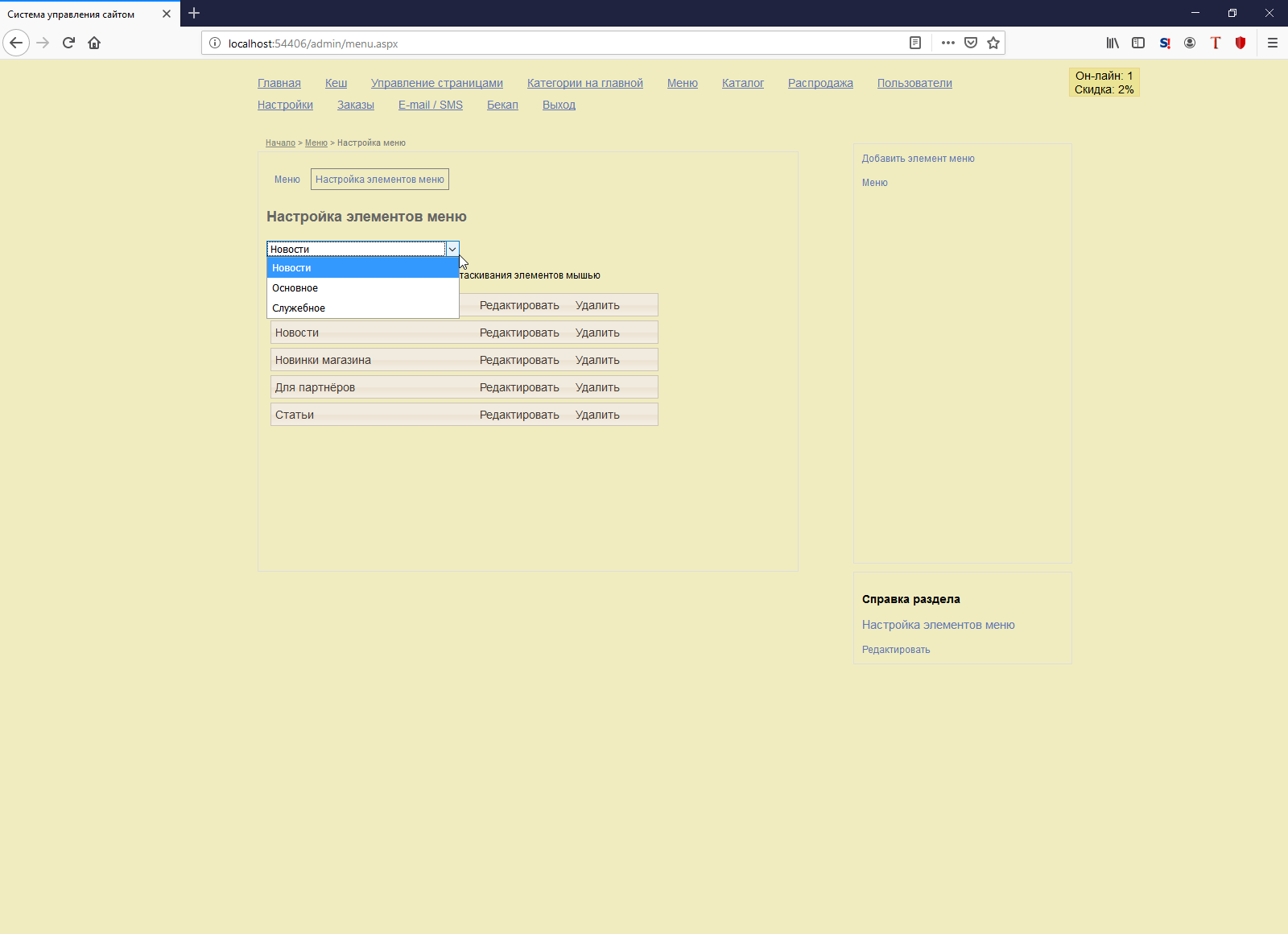Open the Firefox account menu

coord(1190,43)
